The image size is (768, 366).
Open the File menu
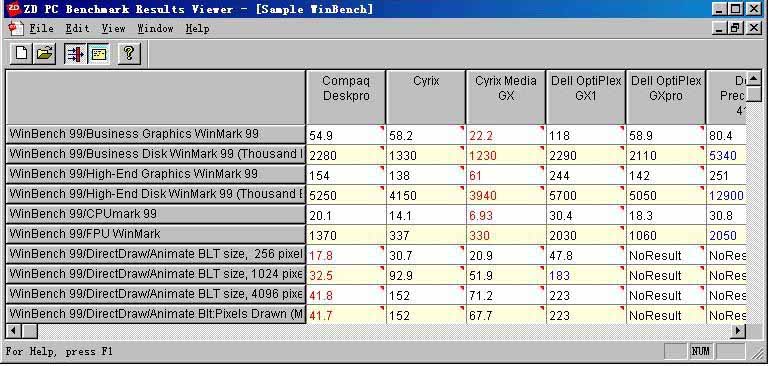(42, 28)
